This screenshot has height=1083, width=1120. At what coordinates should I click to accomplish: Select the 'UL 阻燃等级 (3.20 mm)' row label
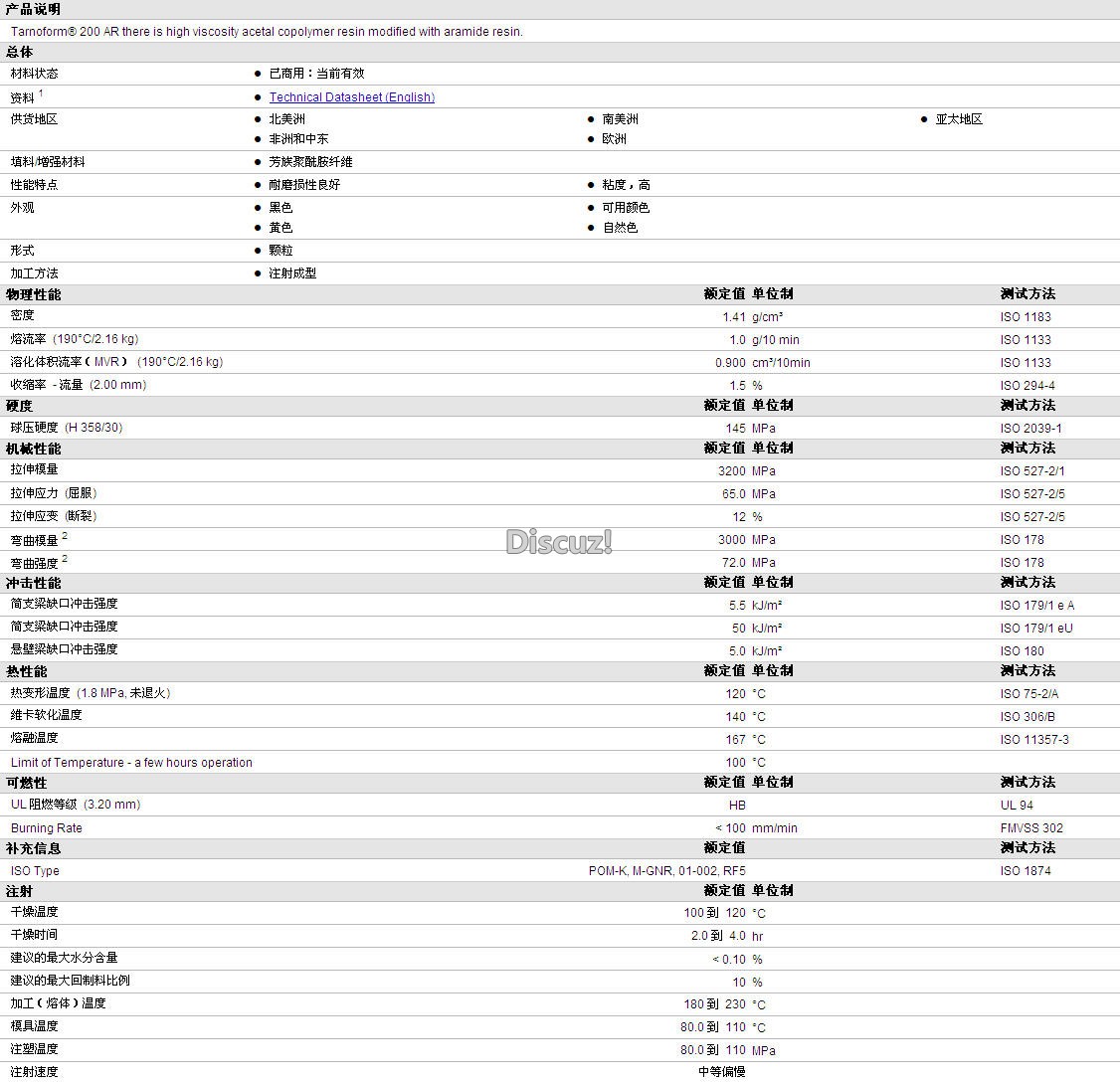(76, 806)
